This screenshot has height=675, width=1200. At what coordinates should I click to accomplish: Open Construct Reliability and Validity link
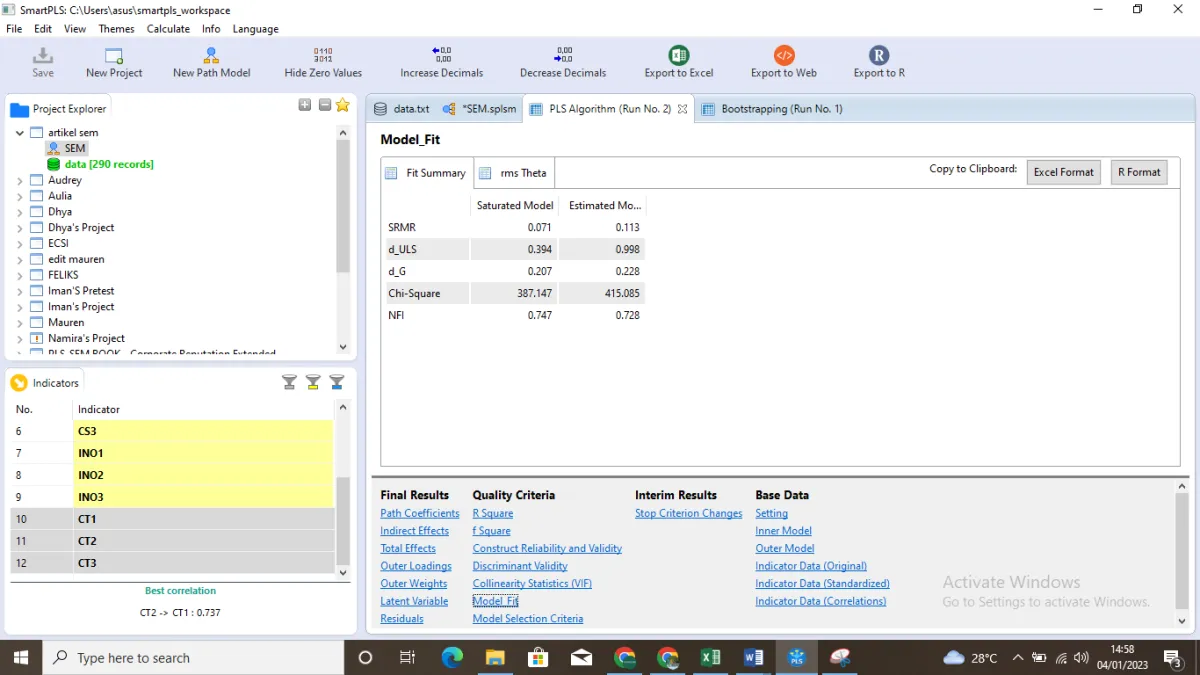(x=547, y=548)
